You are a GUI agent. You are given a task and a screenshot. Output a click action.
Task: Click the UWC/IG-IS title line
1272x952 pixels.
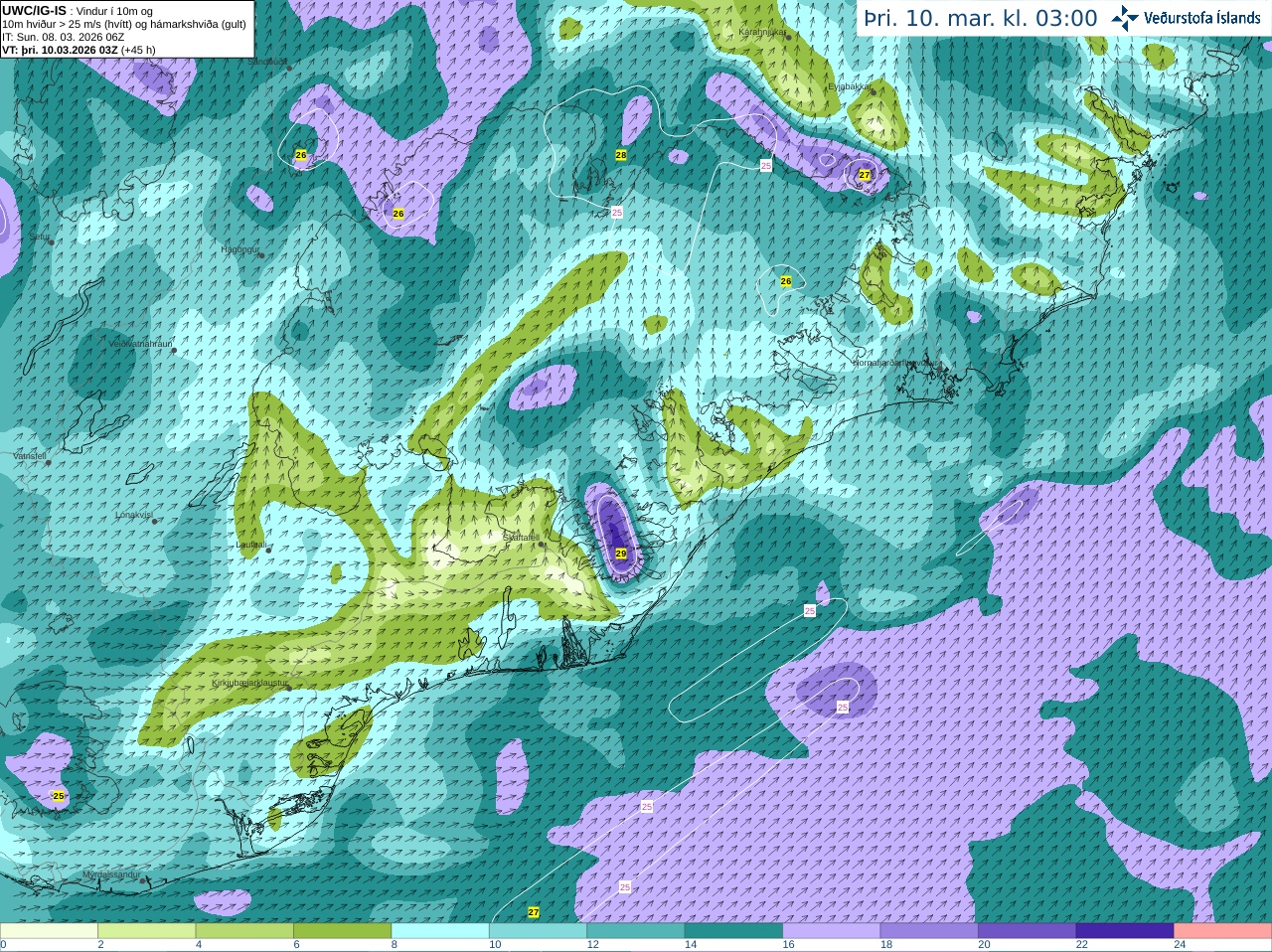(x=77, y=11)
